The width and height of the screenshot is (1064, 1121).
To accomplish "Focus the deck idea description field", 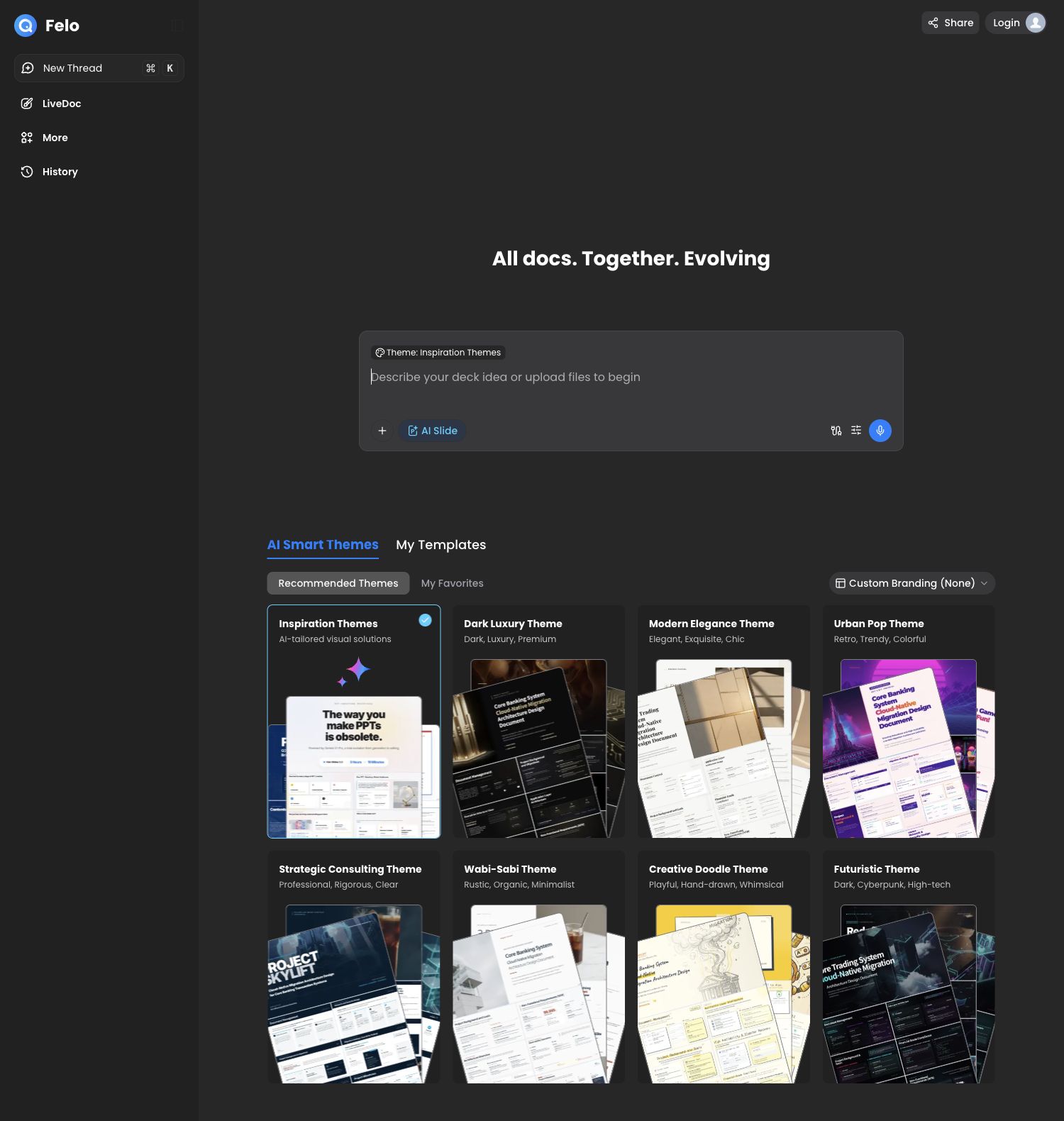I will pos(631,377).
